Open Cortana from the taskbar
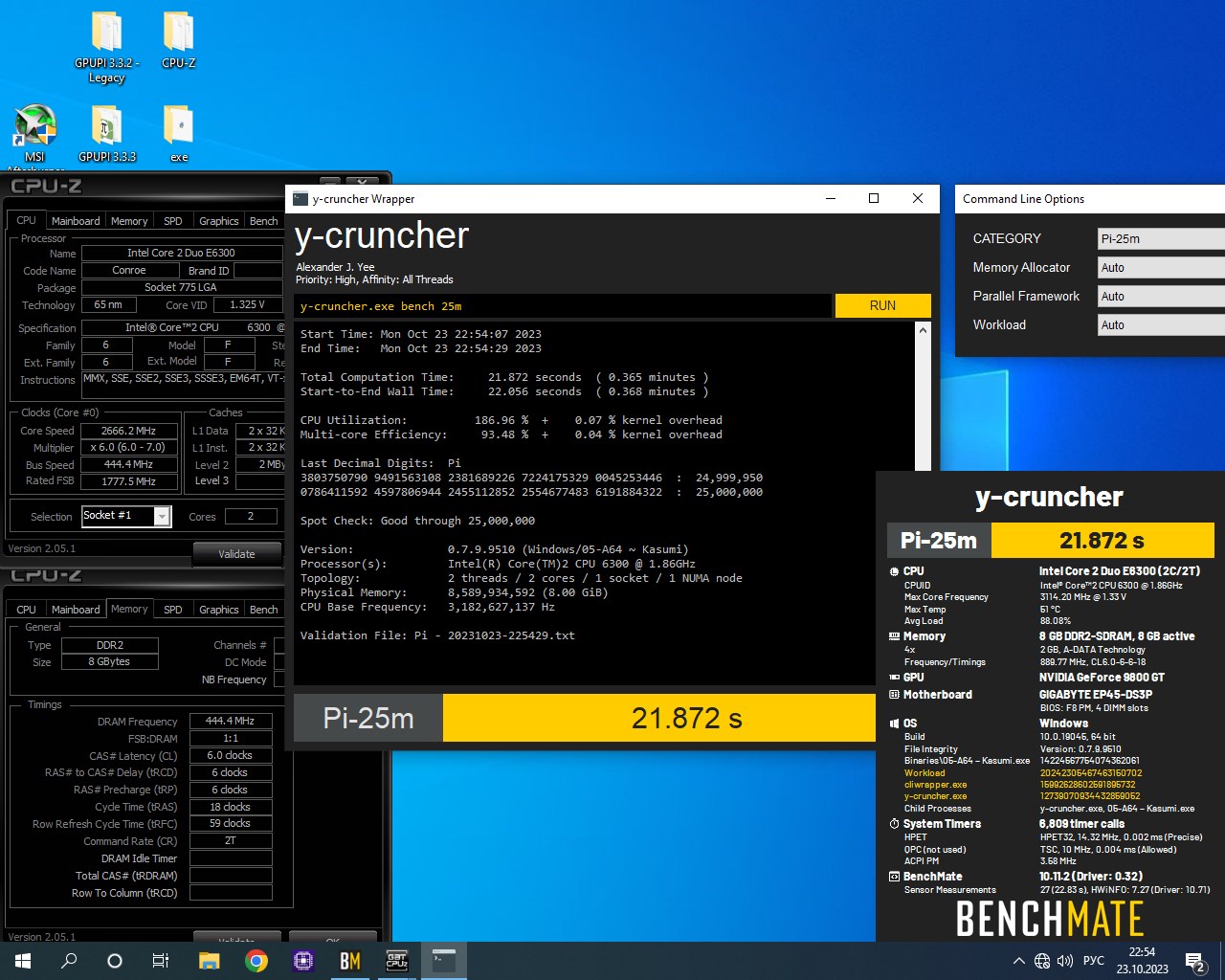 pyautogui.click(x=115, y=961)
